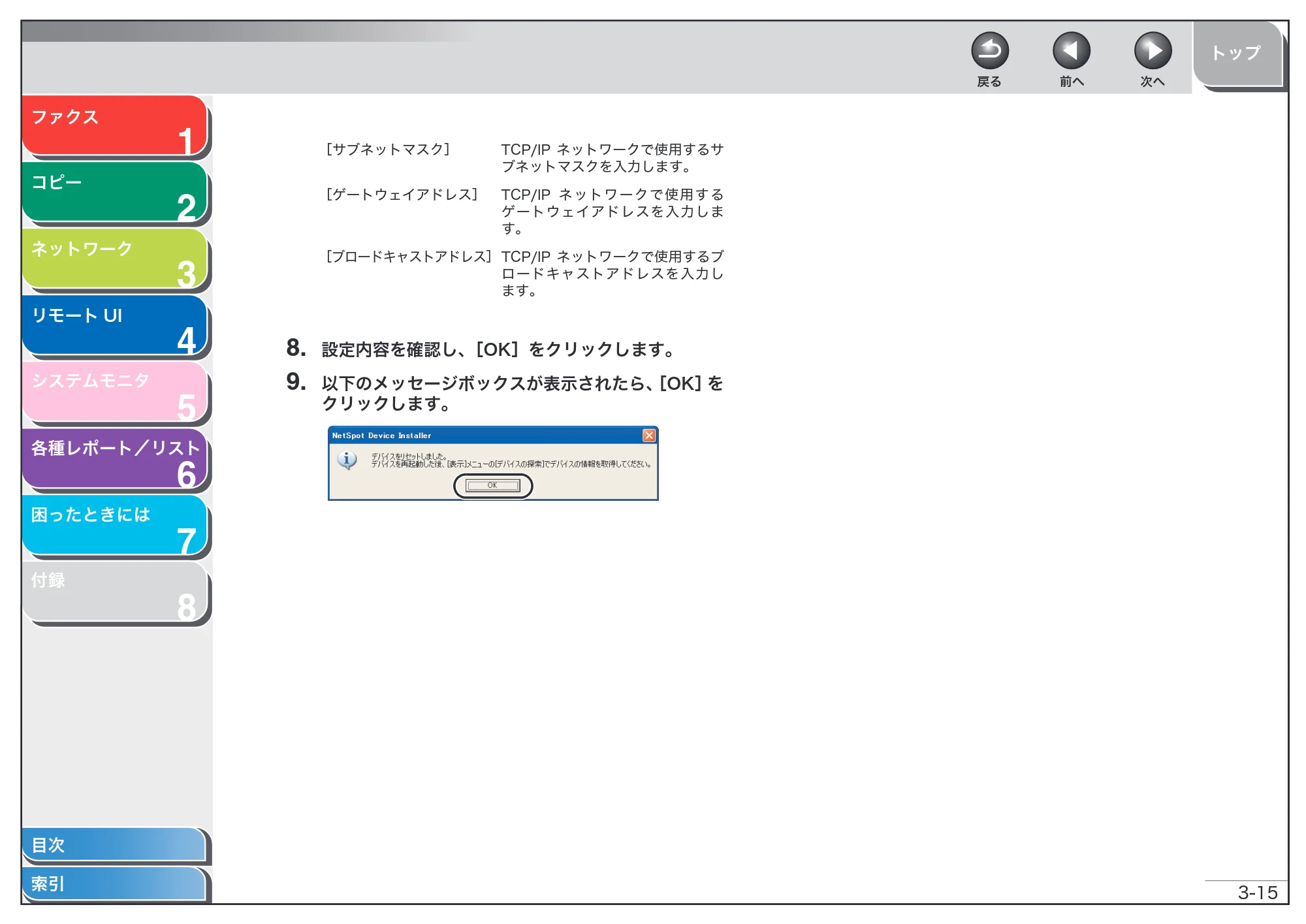Image resolution: width=1306 pixels, height=924 pixels.
Task: Click step 9 text 以下のメッセージボックス
Action: point(423,383)
